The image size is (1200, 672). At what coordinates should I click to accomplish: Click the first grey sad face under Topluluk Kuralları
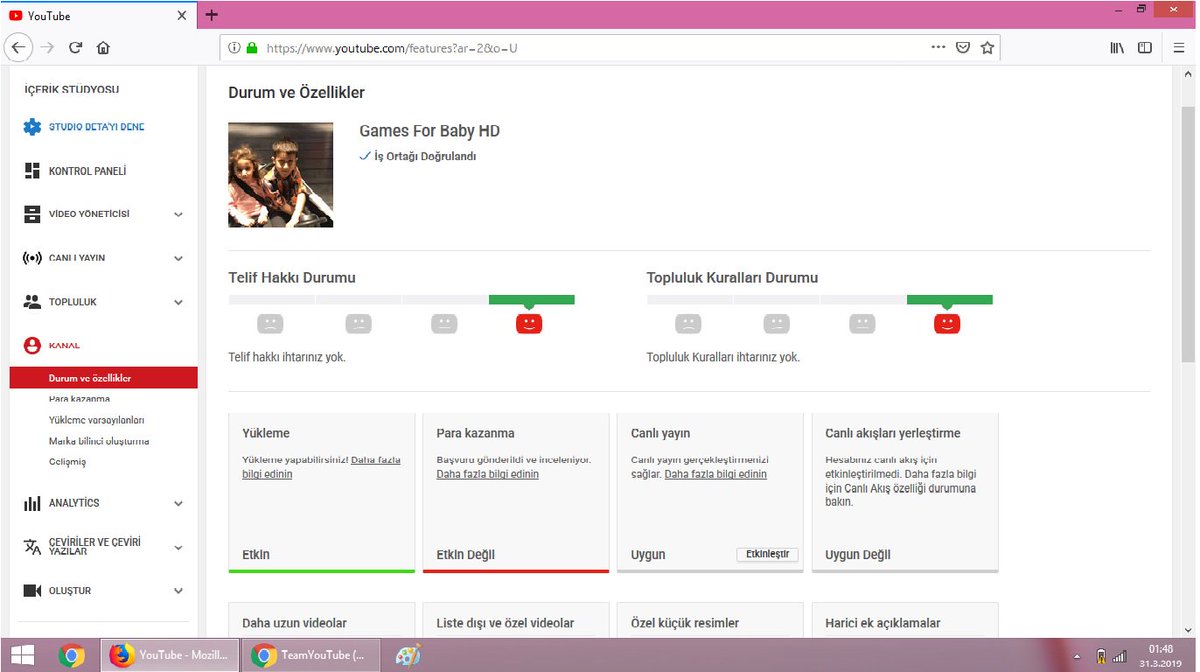pos(687,323)
